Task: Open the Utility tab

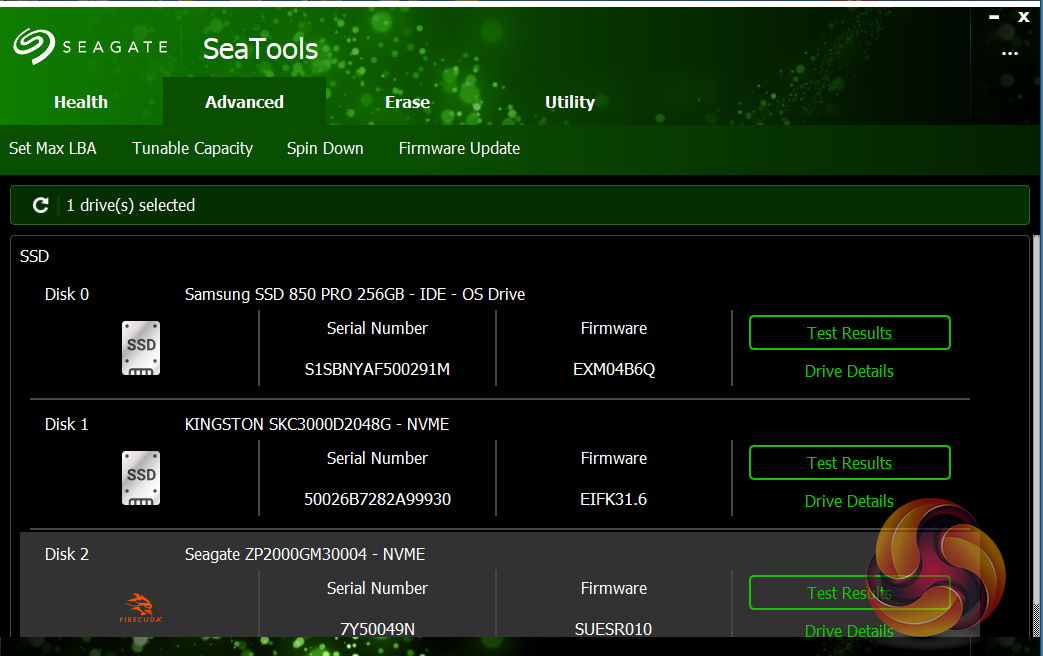Action: coord(570,102)
